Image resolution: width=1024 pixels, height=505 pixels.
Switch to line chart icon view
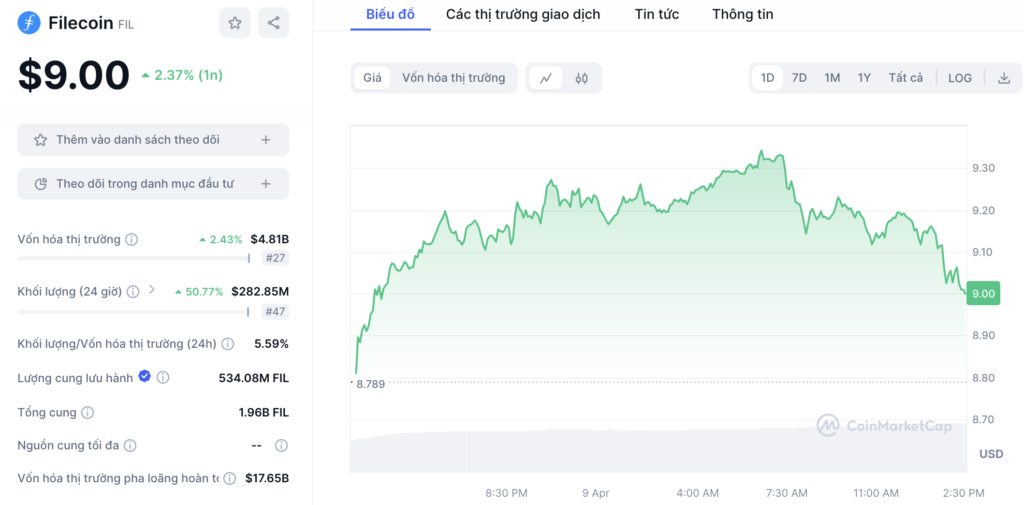pyautogui.click(x=546, y=78)
